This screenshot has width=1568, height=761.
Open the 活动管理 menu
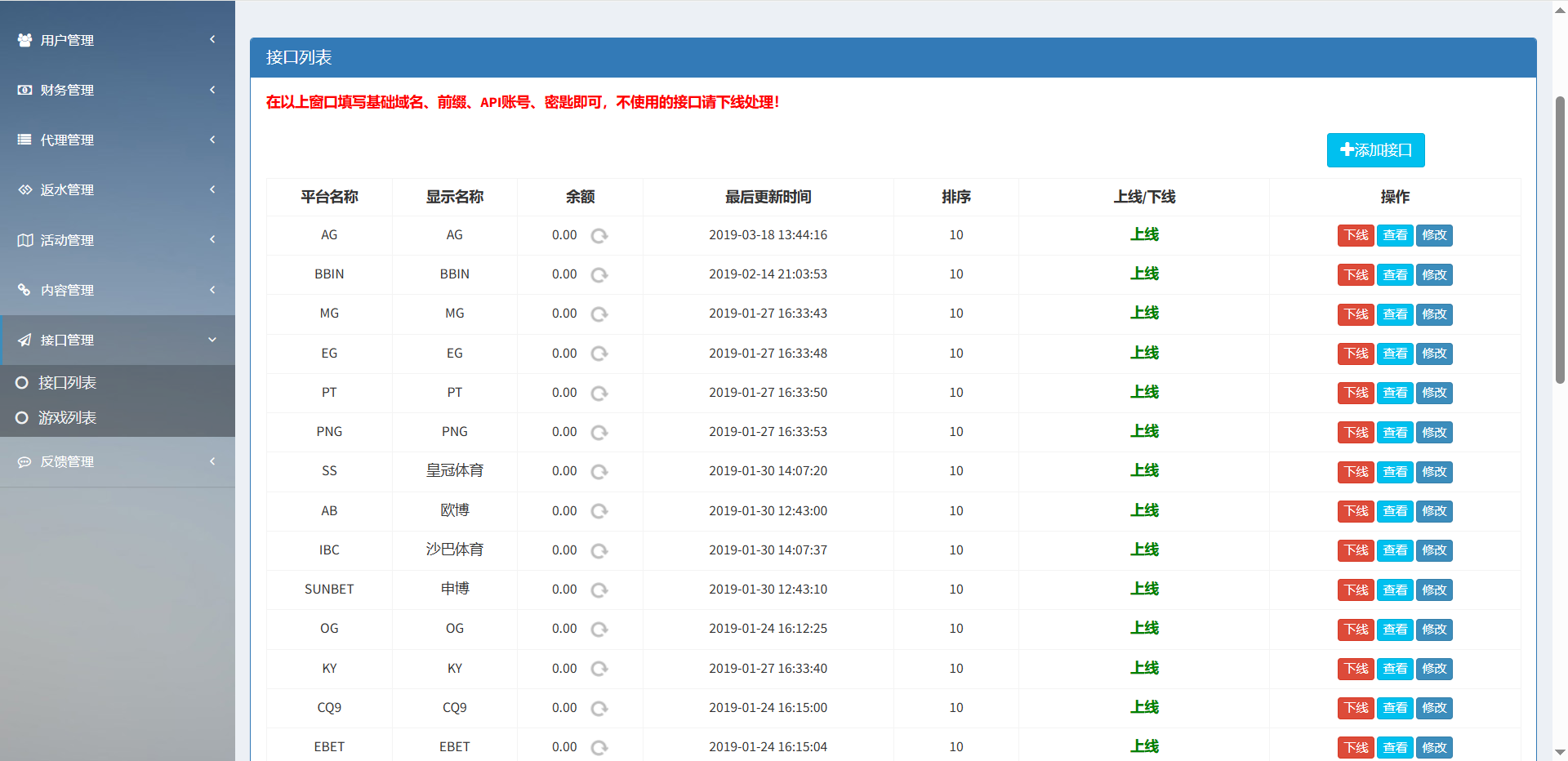[x=67, y=240]
